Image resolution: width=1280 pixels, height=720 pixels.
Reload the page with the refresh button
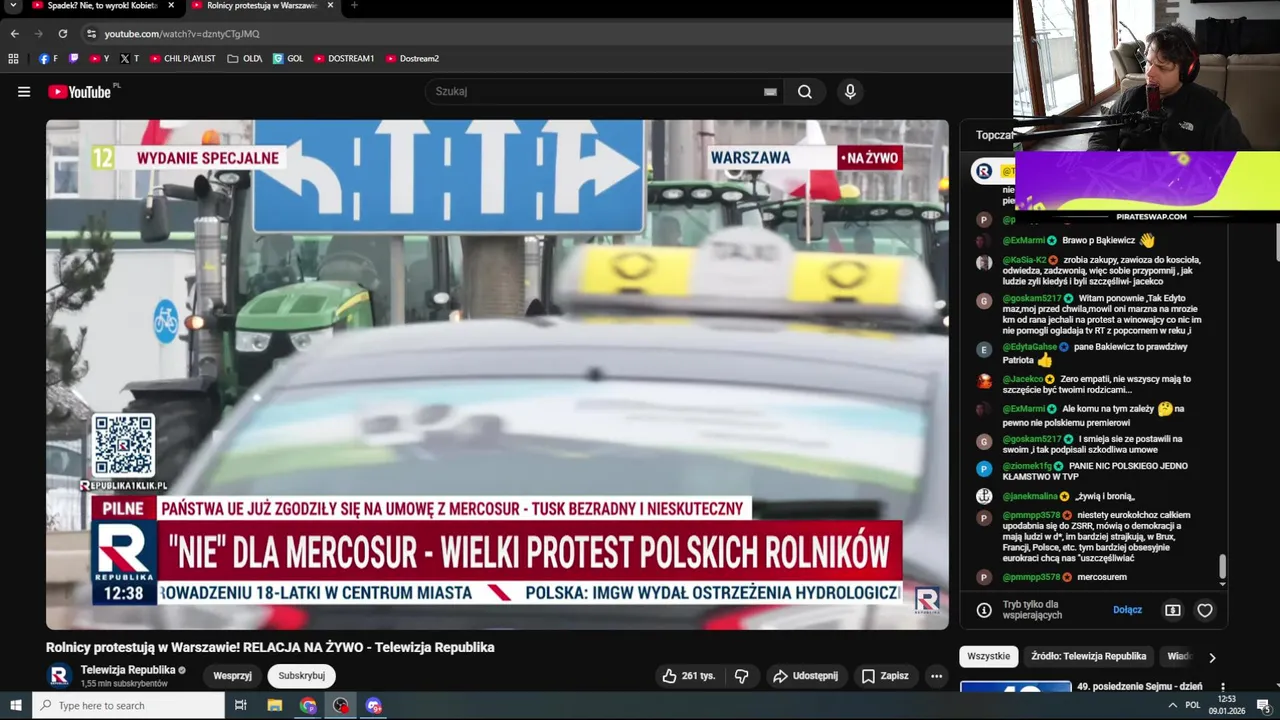click(x=62, y=34)
